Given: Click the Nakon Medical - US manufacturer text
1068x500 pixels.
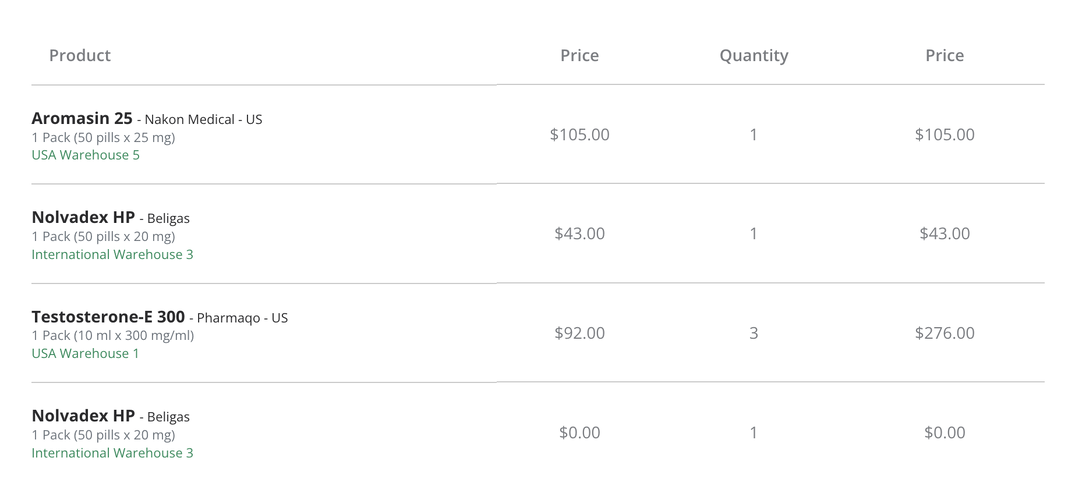Looking at the screenshot, I should coord(204,119).
